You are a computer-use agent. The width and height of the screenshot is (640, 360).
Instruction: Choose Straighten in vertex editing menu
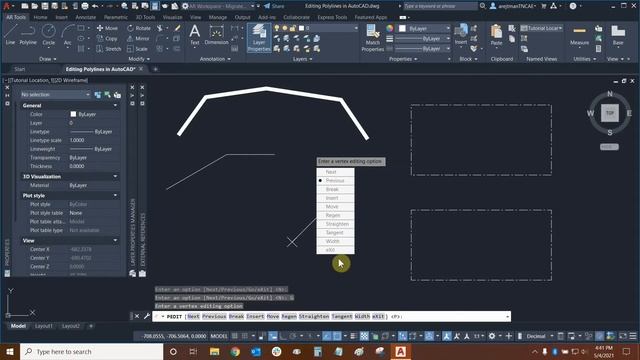[336, 224]
